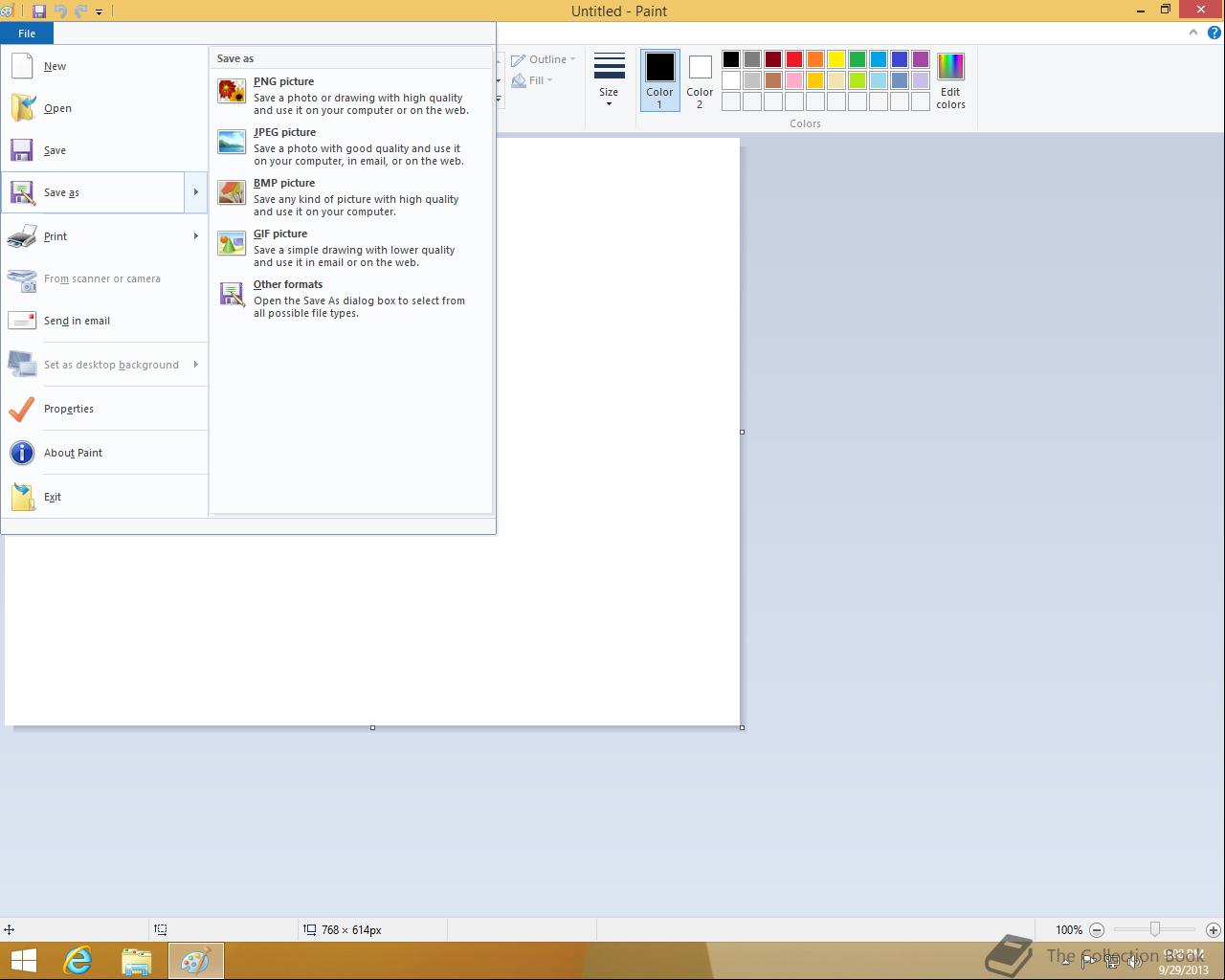Click the Edit colors rainbow icon
Viewport: 1225px width, 980px height.
click(950, 67)
